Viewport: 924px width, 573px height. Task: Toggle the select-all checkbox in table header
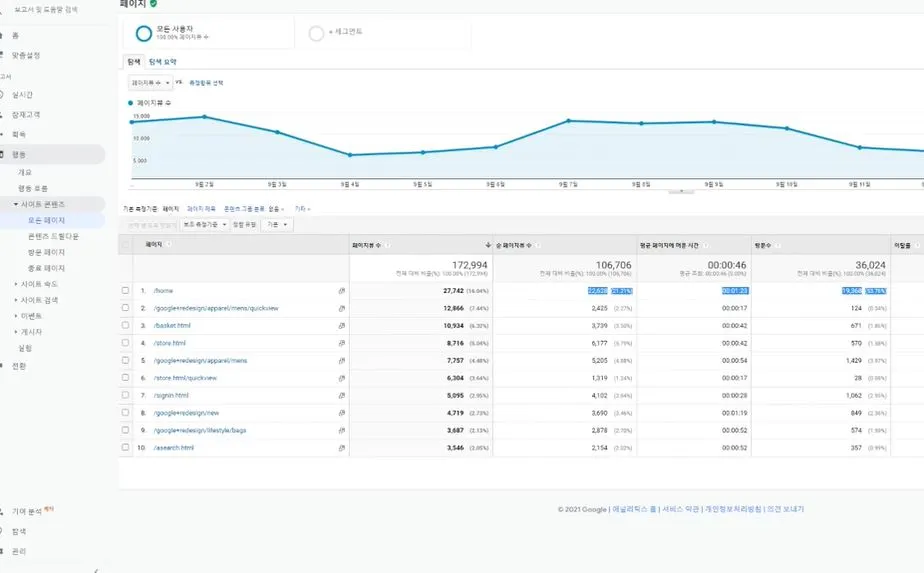(126, 245)
